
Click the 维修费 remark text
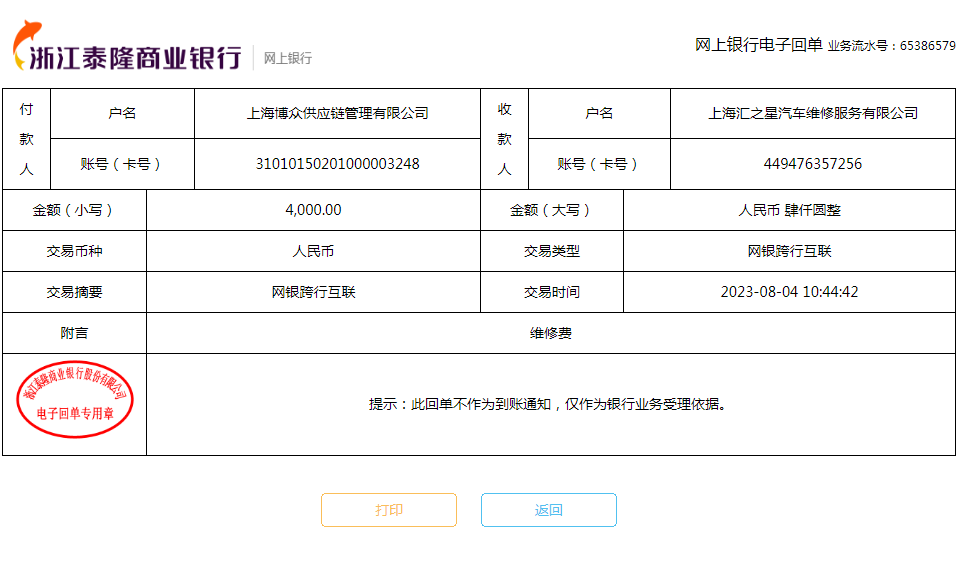click(550, 333)
